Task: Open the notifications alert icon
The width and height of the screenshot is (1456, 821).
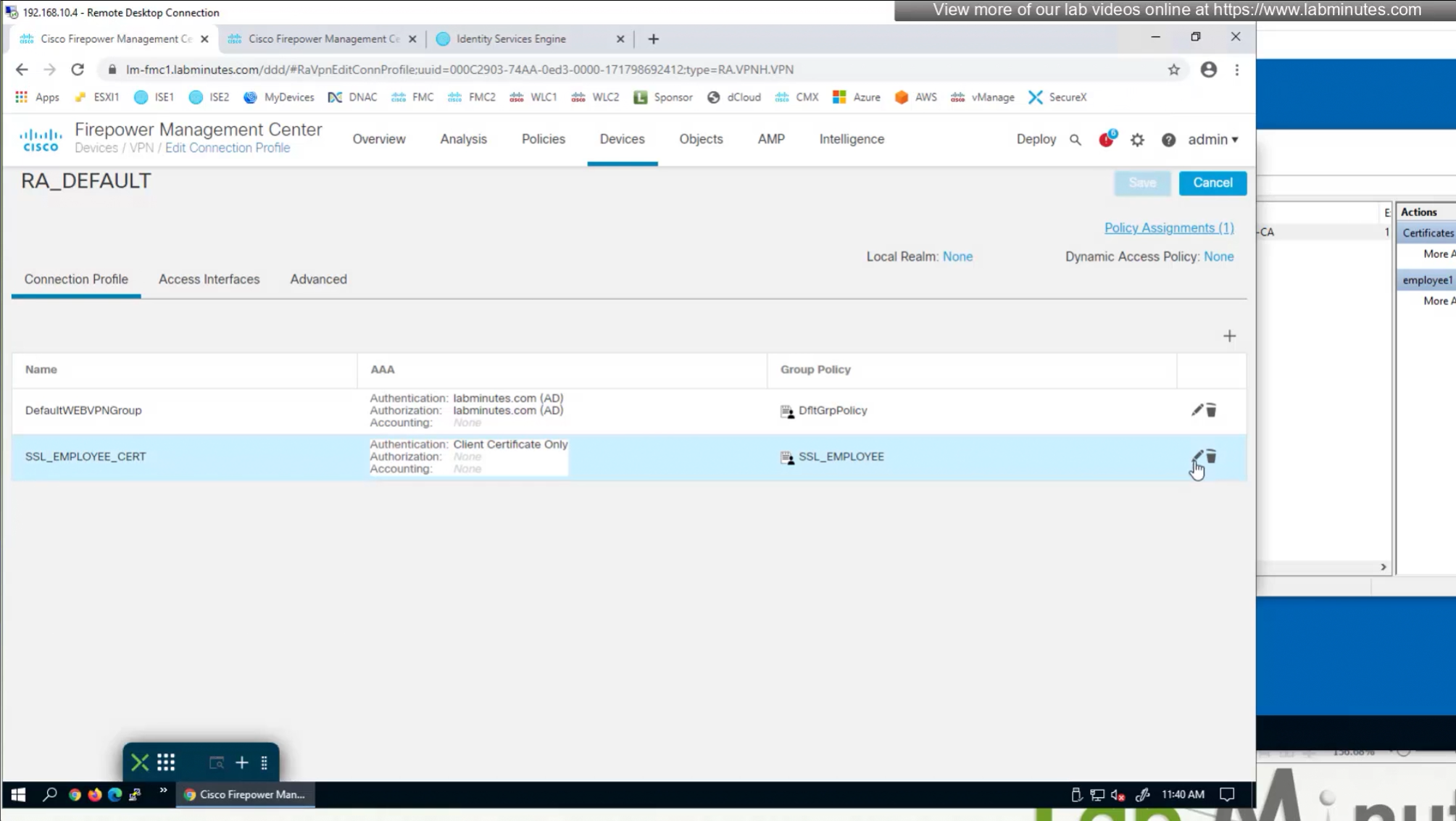Action: tap(1106, 140)
